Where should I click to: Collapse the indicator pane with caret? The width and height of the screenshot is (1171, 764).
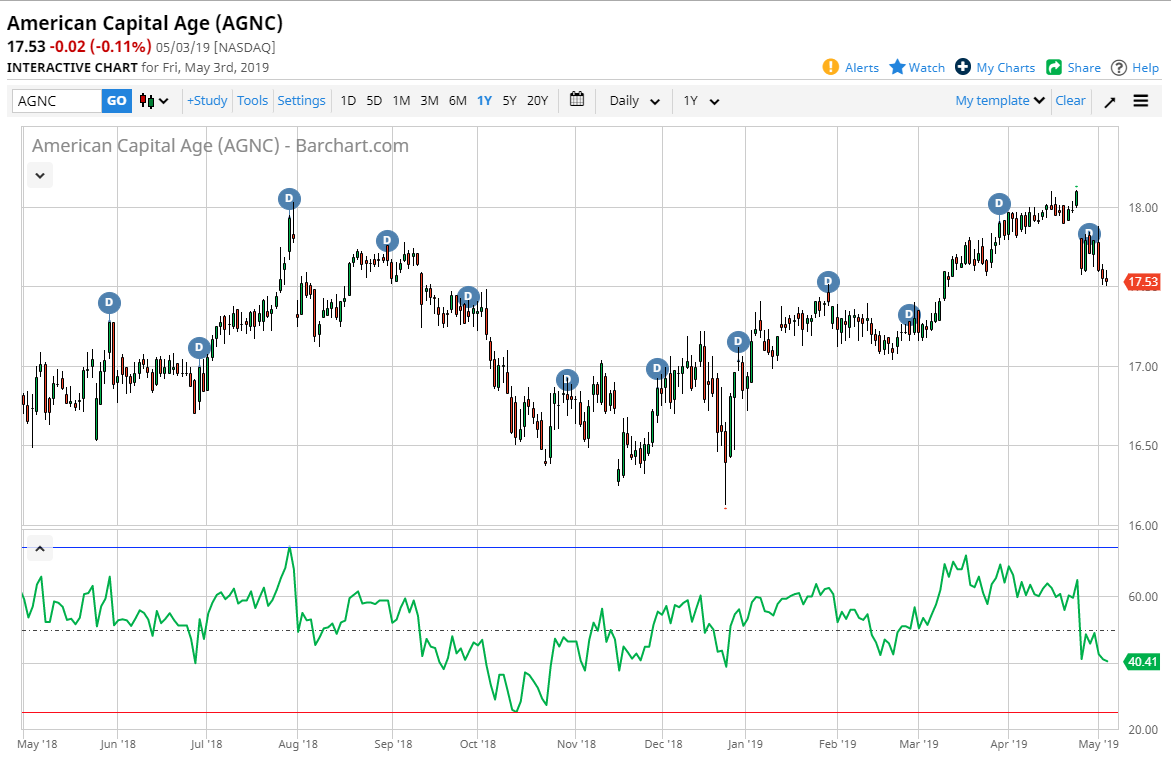[40, 549]
